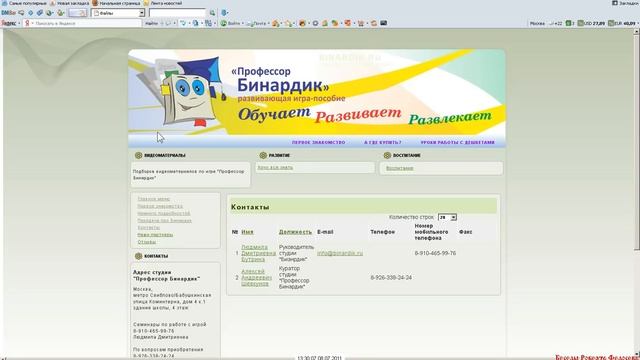Sort contacts by 'Должность' column

coord(295,232)
